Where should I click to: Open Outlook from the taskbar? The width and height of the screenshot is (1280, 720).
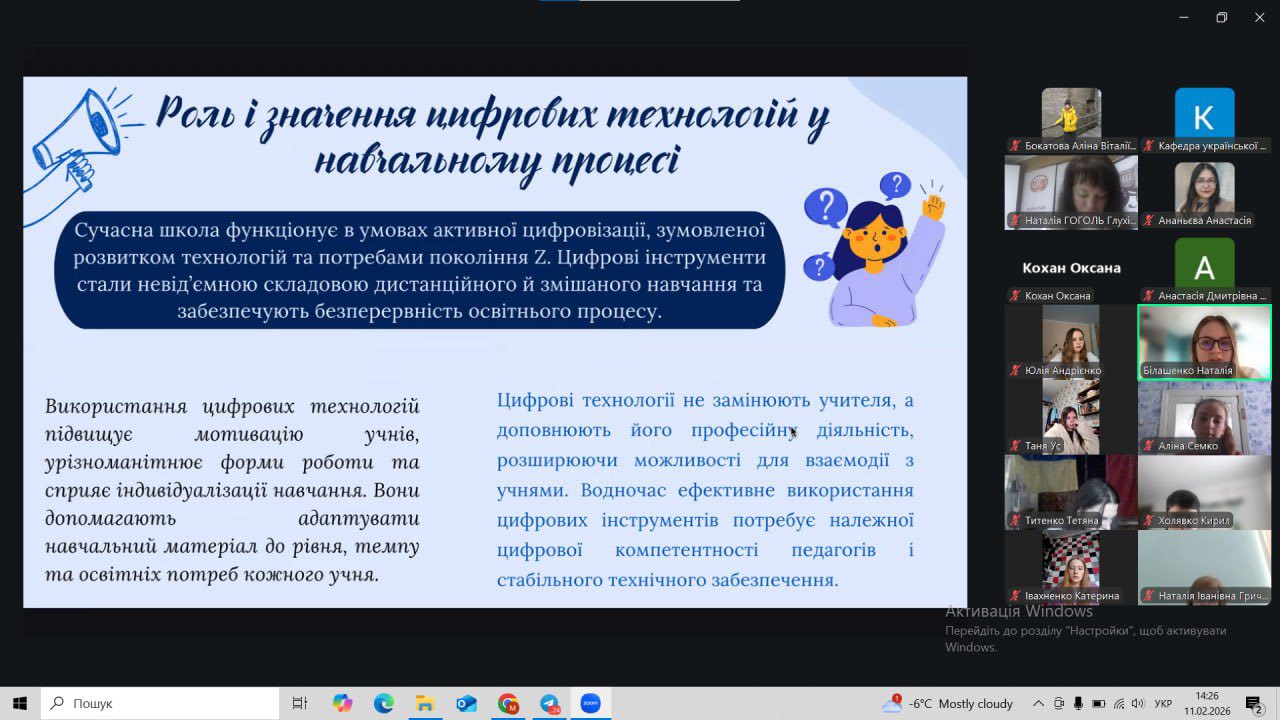(466, 703)
